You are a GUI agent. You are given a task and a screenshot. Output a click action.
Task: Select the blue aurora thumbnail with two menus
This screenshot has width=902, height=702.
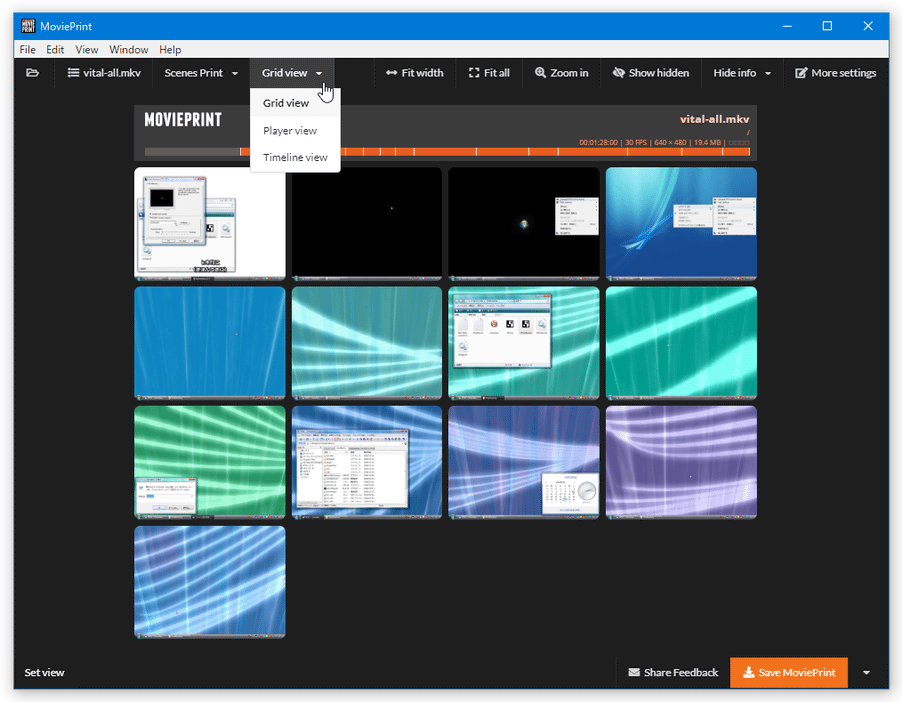(681, 223)
